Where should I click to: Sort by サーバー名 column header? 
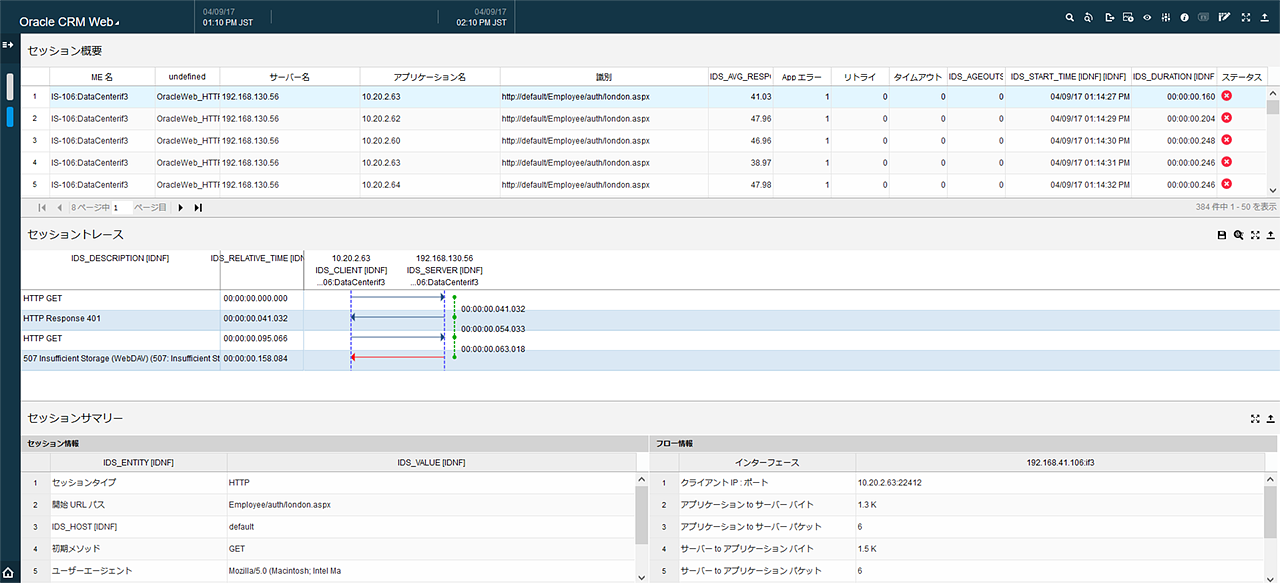tap(290, 76)
